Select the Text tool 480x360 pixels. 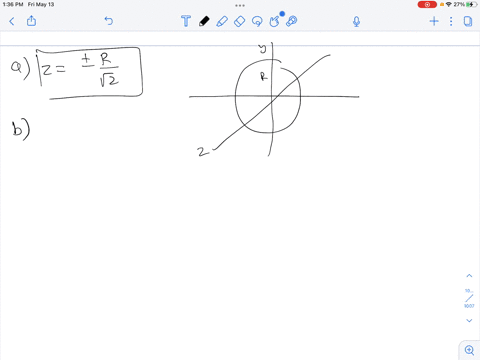coord(186,21)
